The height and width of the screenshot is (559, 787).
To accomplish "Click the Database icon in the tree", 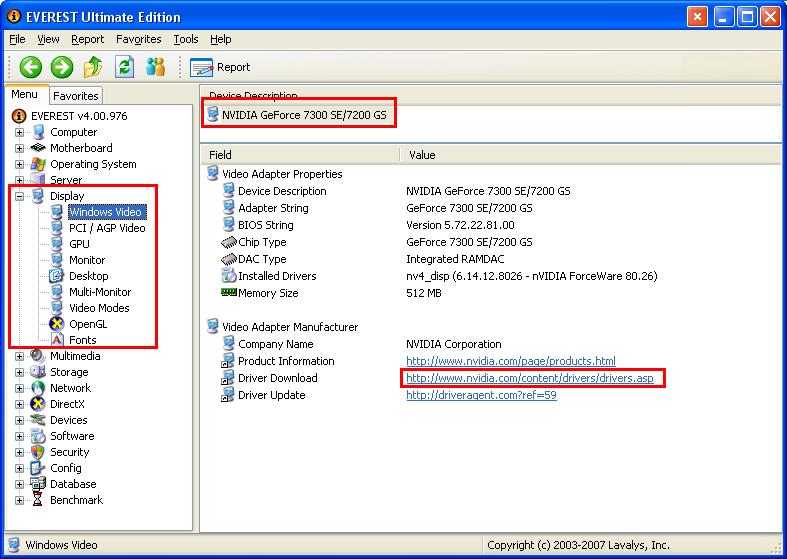I will pos(38,484).
